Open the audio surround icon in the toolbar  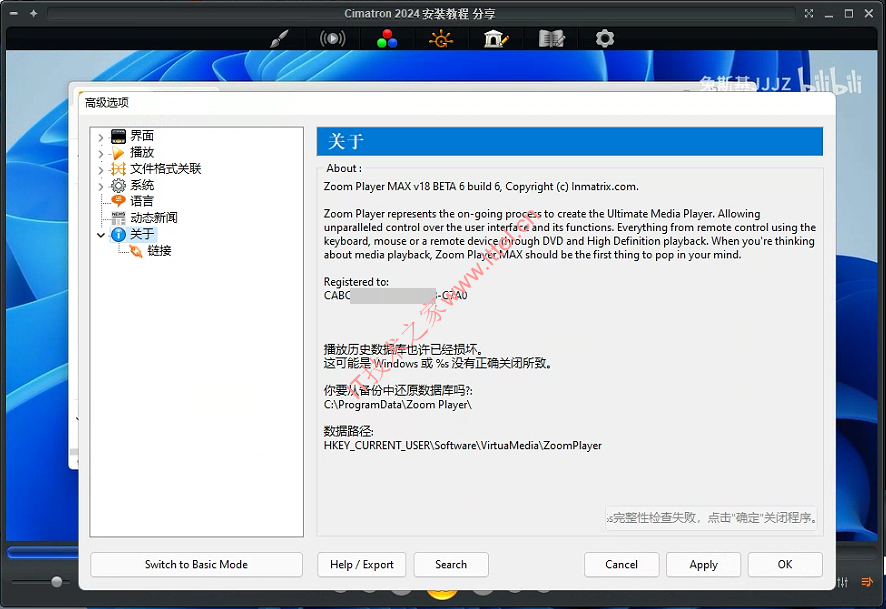[332, 38]
